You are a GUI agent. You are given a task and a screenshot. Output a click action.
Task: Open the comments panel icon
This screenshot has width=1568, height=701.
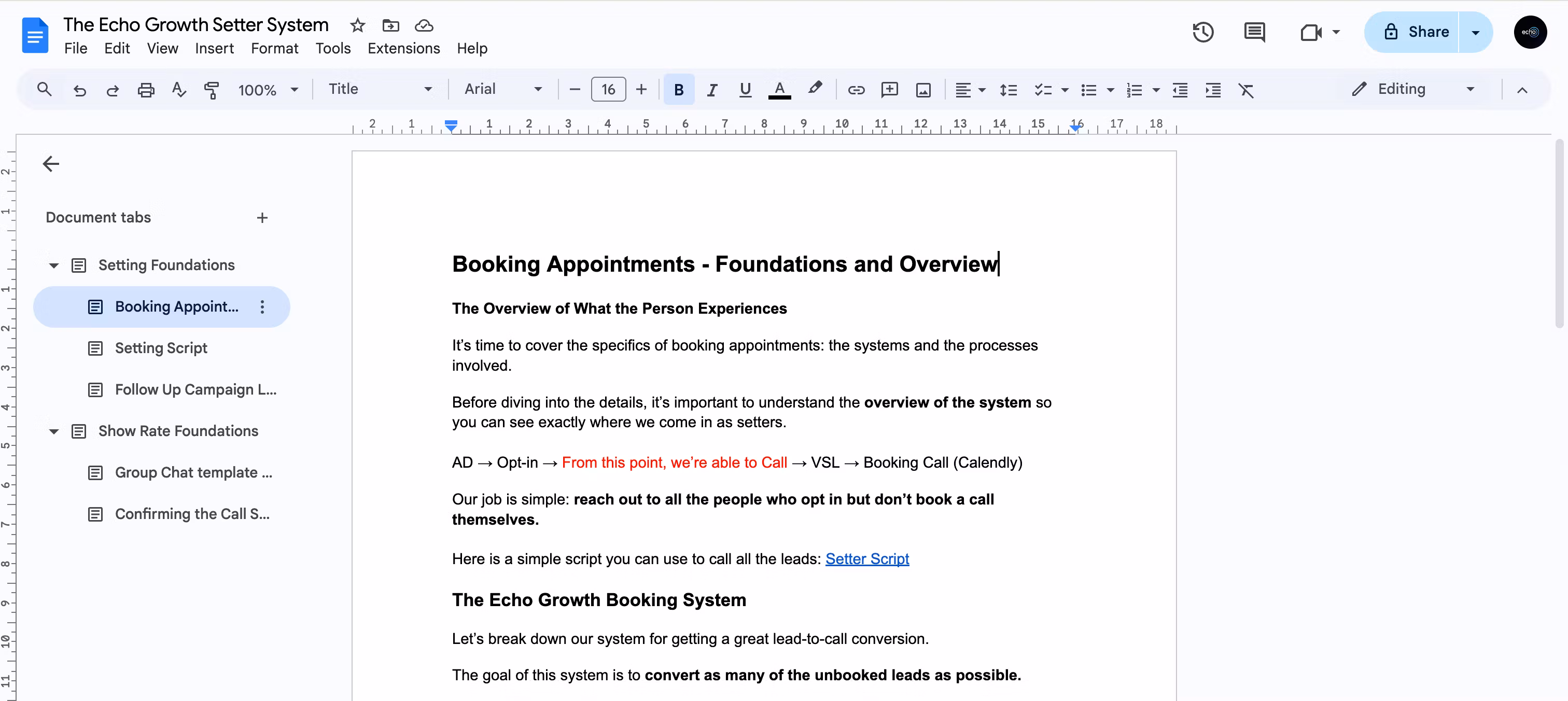pyautogui.click(x=1254, y=32)
